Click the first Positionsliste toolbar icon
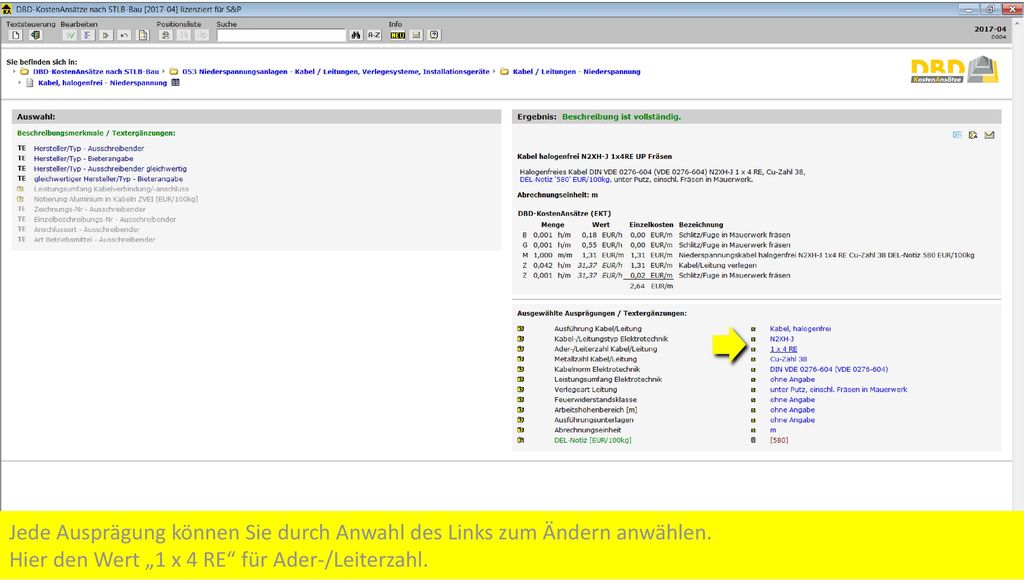The height and width of the screenshot is (580, 1024). (166, 35)
